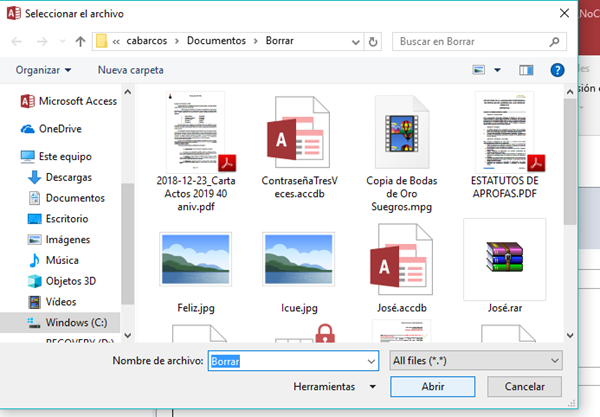Select cabarcos in the address path
Image resolution: width=600 pixels, height=417 pixels.
(147, 41)
